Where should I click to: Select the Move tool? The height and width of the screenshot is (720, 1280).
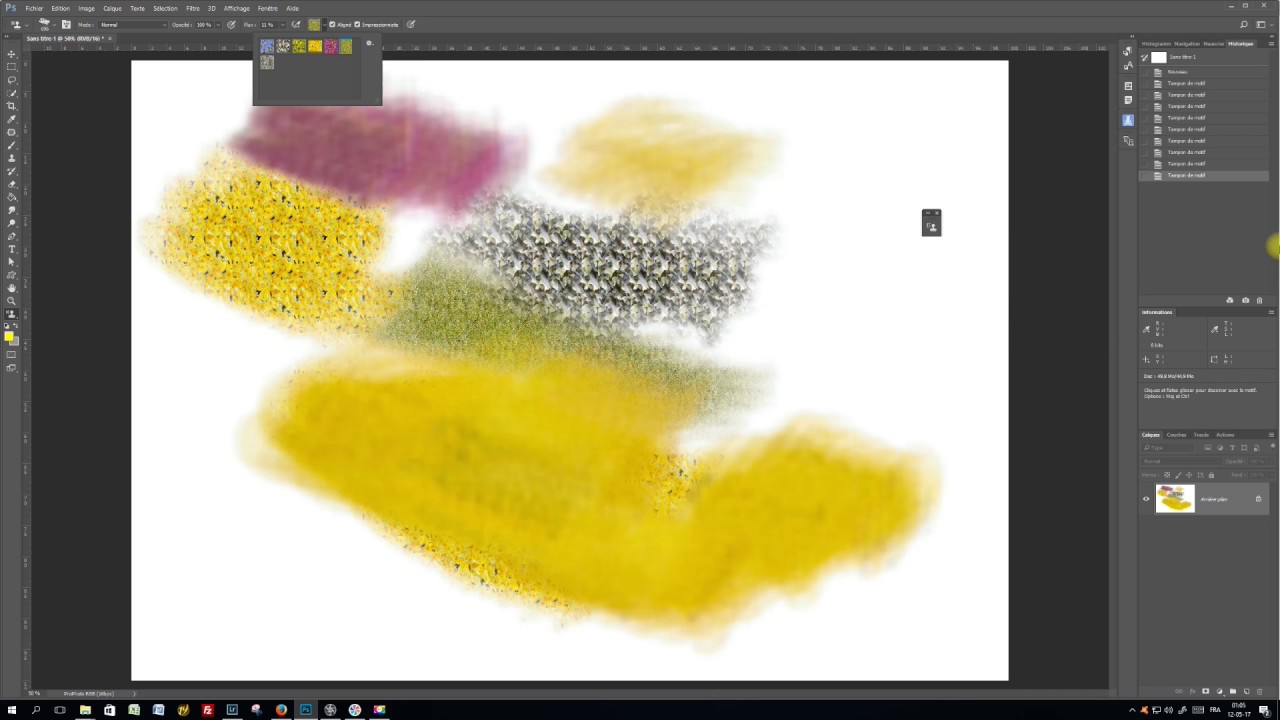(12, 54)
